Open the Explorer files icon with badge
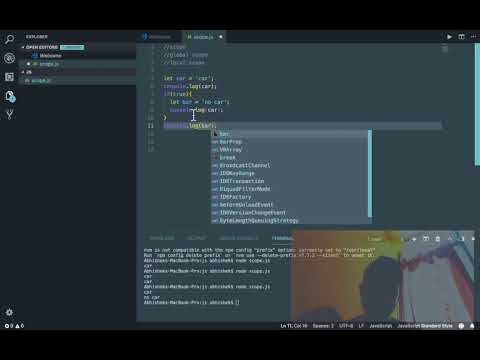Screen dimensions: 480x360 pos(10,96)
